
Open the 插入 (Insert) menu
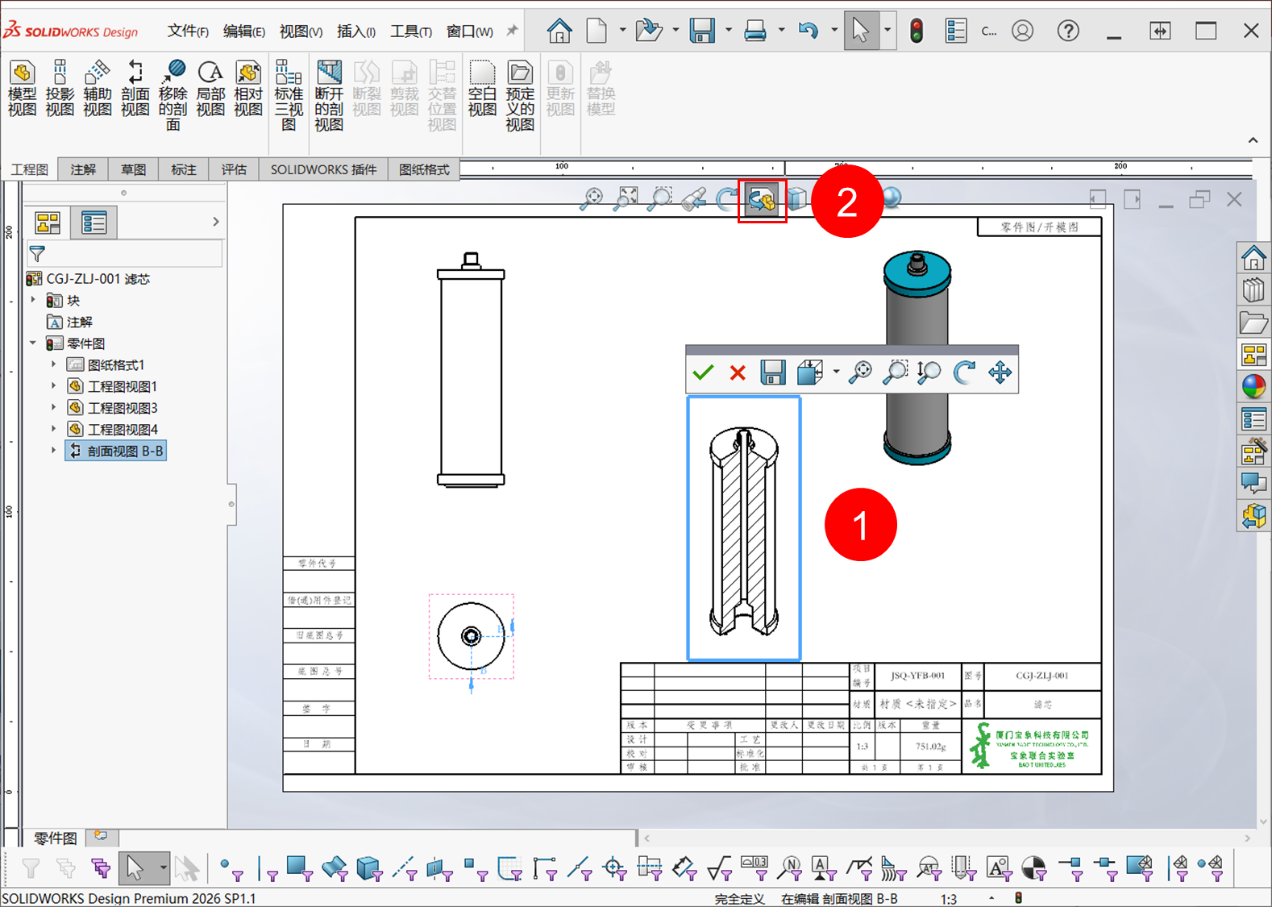tap(356, 31)
